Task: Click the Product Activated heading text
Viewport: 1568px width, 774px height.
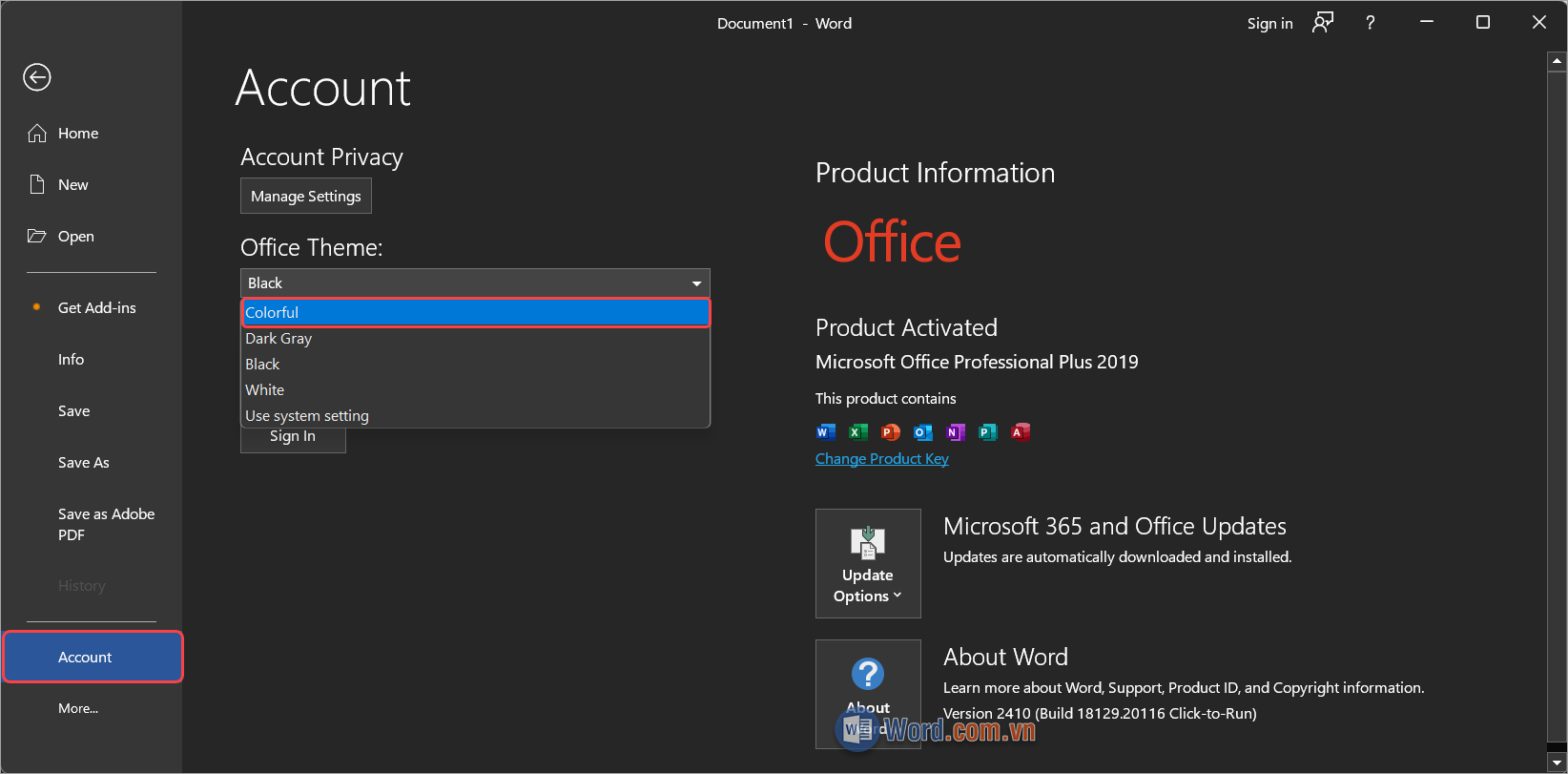Action: [906, 328]
